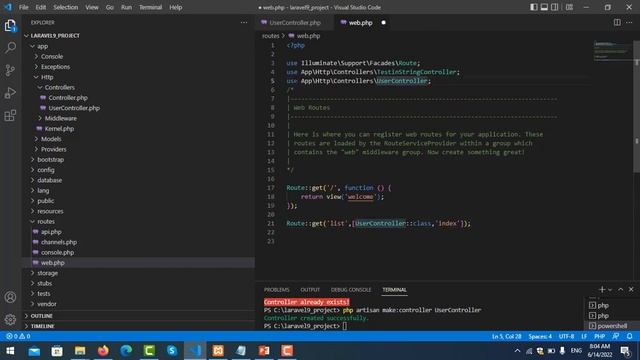Toggle secondary side bar layout icon

click(x=555, y=7)
